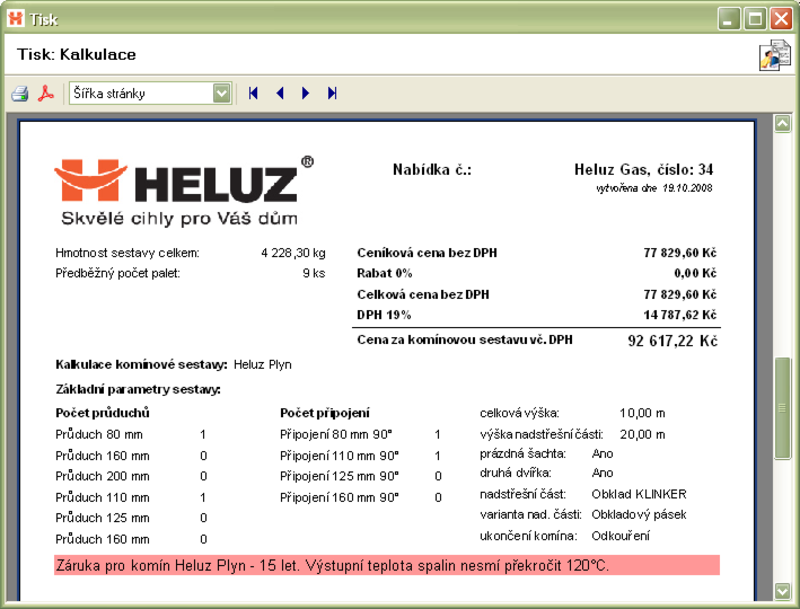Open the Šířka stránky zoom dropdown
Screen dimensions: 800x609
[x=221, y=93]
